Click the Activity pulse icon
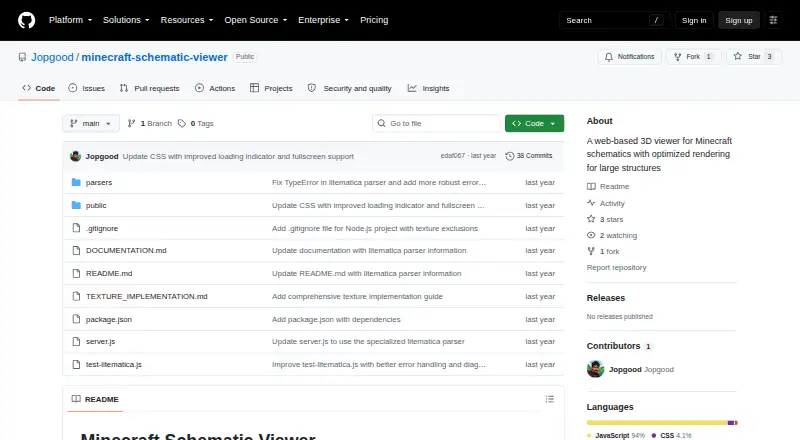This screenshot has height=440, width=800. 591,203
